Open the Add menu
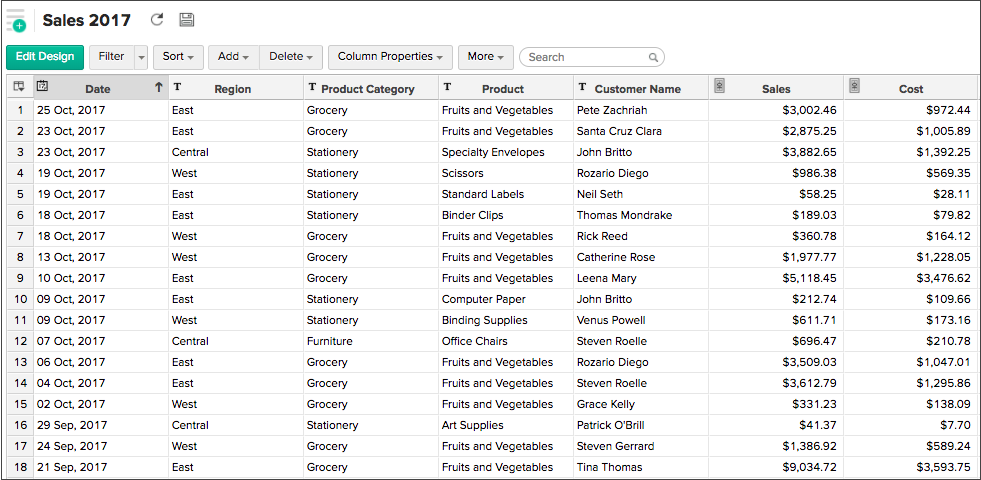This screenshot has width=981, height=480. [x=234, y=57]
